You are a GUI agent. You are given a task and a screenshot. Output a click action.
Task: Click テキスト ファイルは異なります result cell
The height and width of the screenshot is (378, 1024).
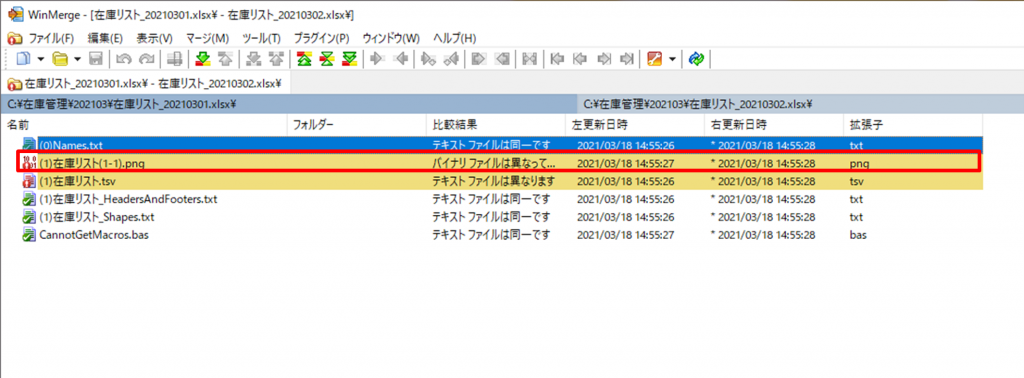tap(493, 181)
